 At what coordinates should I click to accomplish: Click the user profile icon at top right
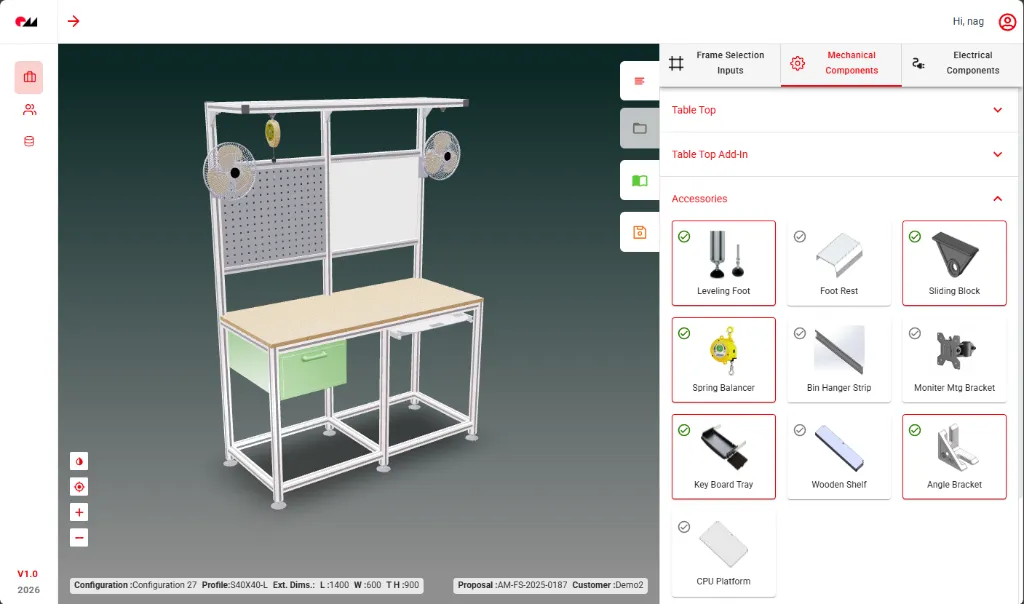click(1007, 21)
